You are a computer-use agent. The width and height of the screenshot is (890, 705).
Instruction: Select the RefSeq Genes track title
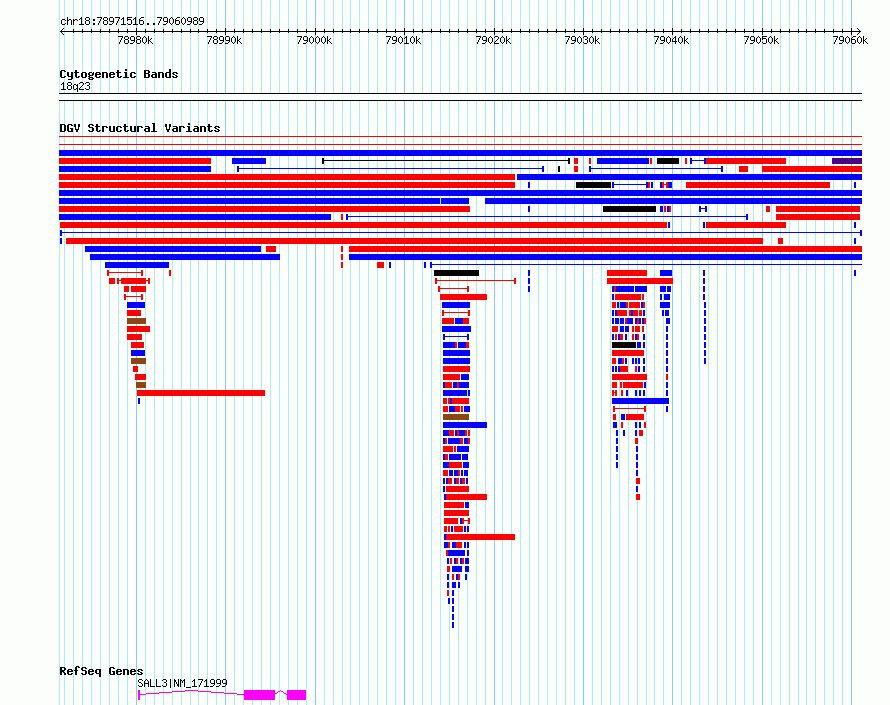point(101,671)
